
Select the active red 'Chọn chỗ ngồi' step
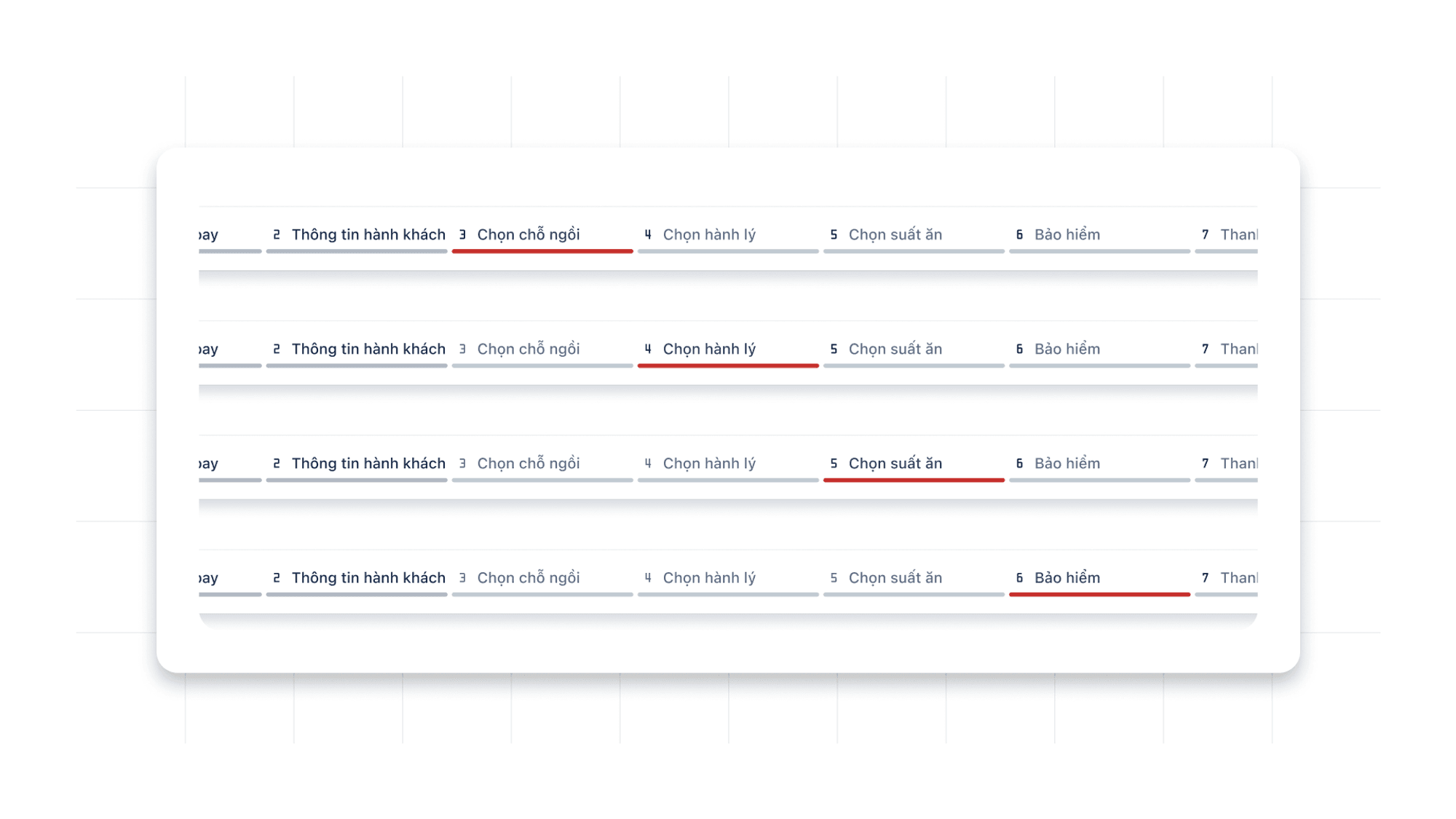[528, 234]
